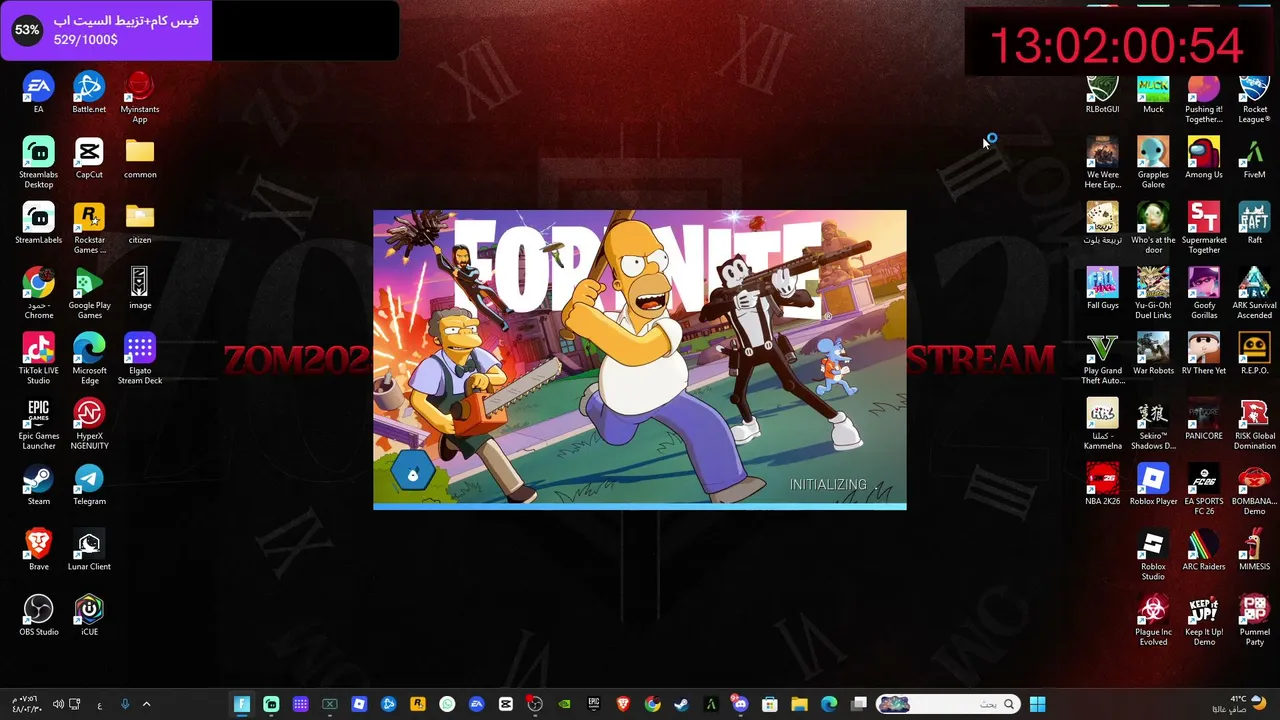Select the 'image' file on desktop

(x=140, y=288)
